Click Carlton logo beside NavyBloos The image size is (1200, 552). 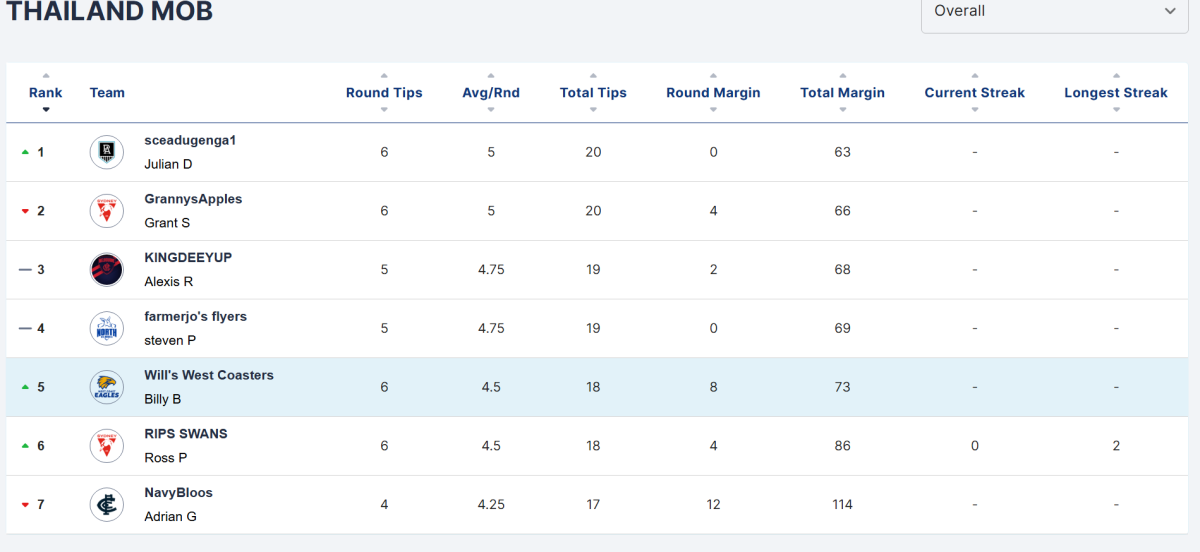(106, 505)
